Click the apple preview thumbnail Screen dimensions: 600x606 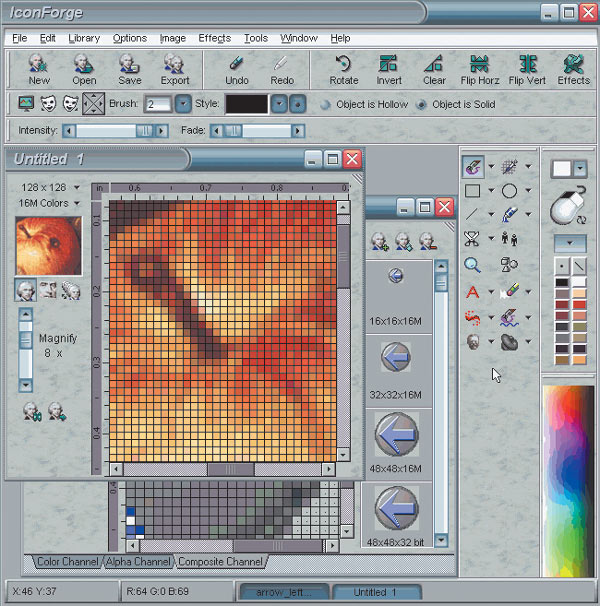(49, 246)
